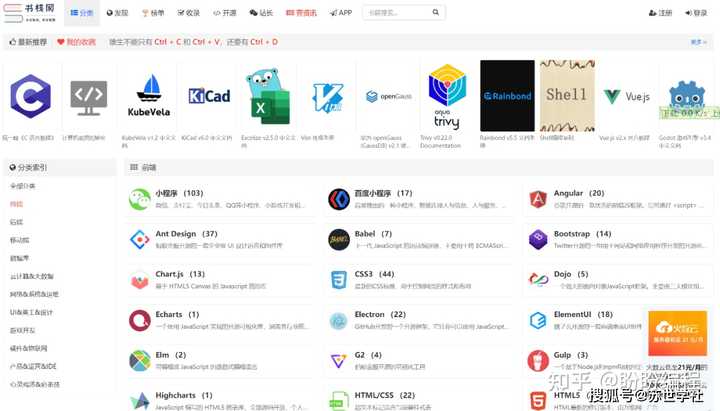Viewport: 720px width, 411px height.
Task: Click the ElementUI hexagon icon
Action: pyautogui.click(x=538, y=320)
